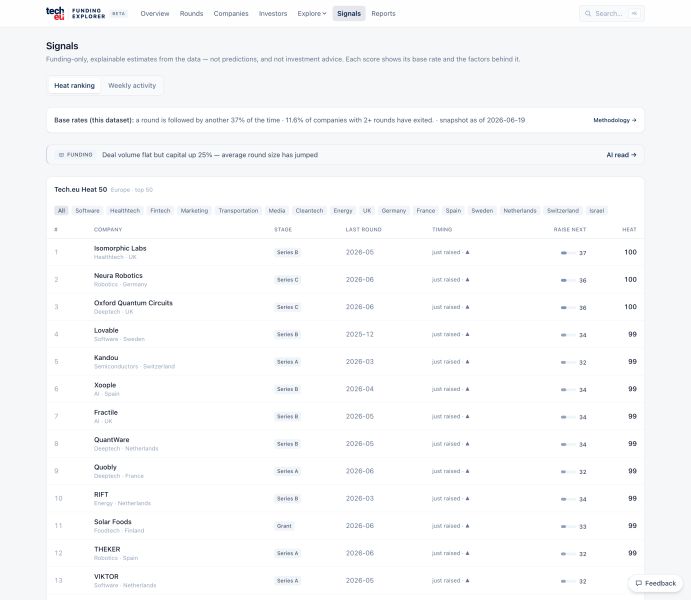Click the Feedback speech bubble icon
This screenshot has height=600, width=691.
(639, 583)
